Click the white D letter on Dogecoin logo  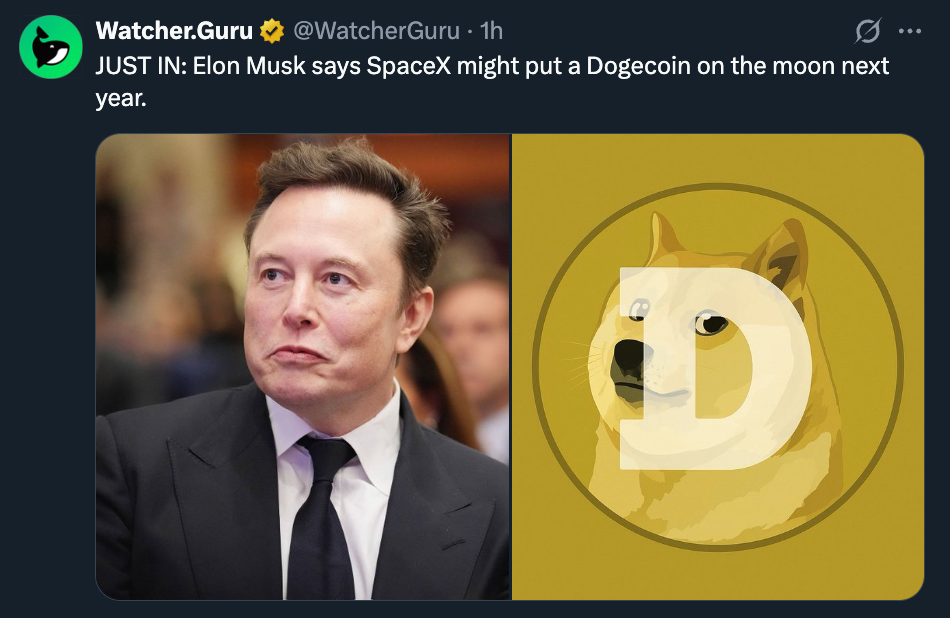tap(715, 368)
